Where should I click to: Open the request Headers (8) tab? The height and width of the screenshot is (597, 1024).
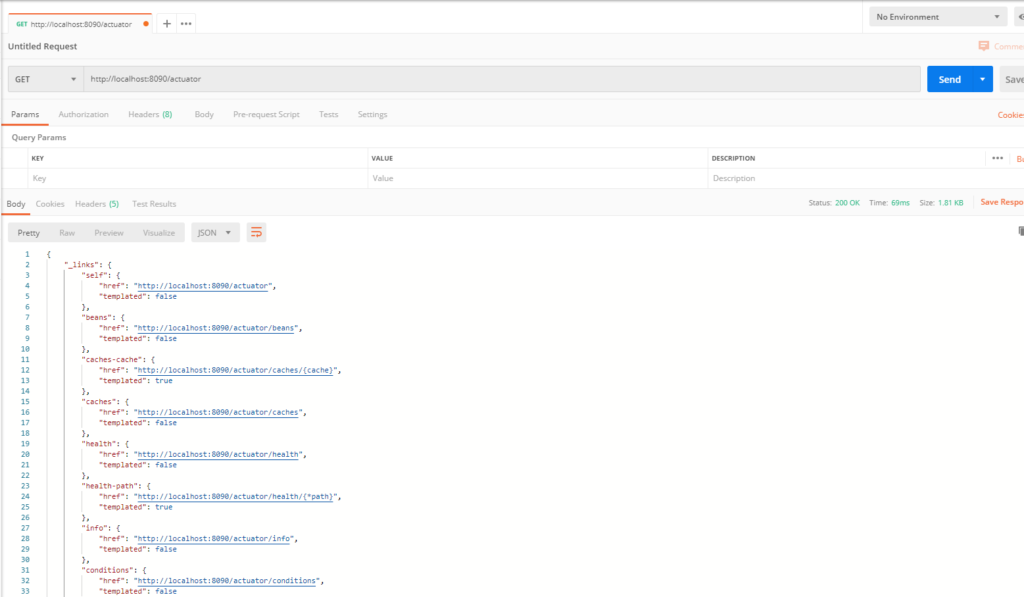[150, 114]
